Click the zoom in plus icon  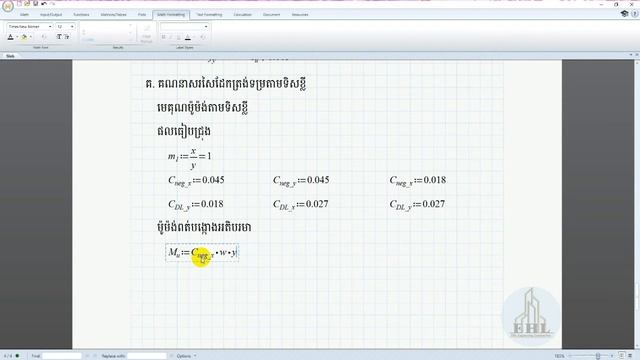coord(612,356)
